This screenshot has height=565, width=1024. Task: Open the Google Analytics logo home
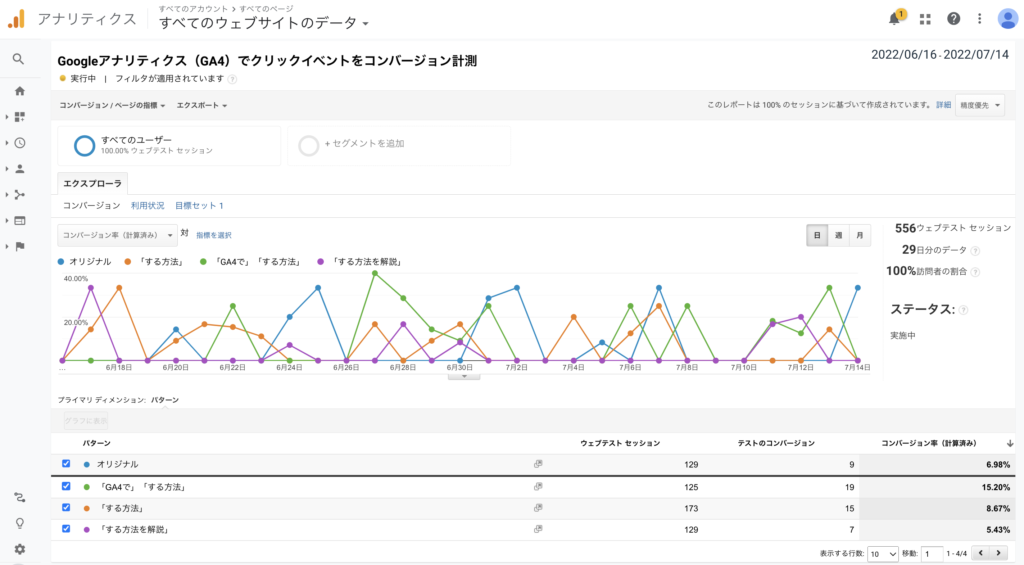tap(16, 19)
